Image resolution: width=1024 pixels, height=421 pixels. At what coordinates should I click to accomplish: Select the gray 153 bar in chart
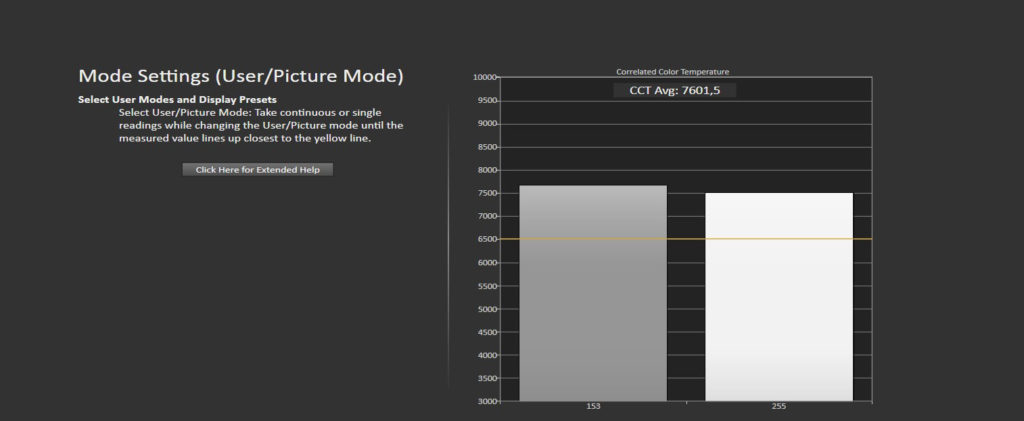593,293
